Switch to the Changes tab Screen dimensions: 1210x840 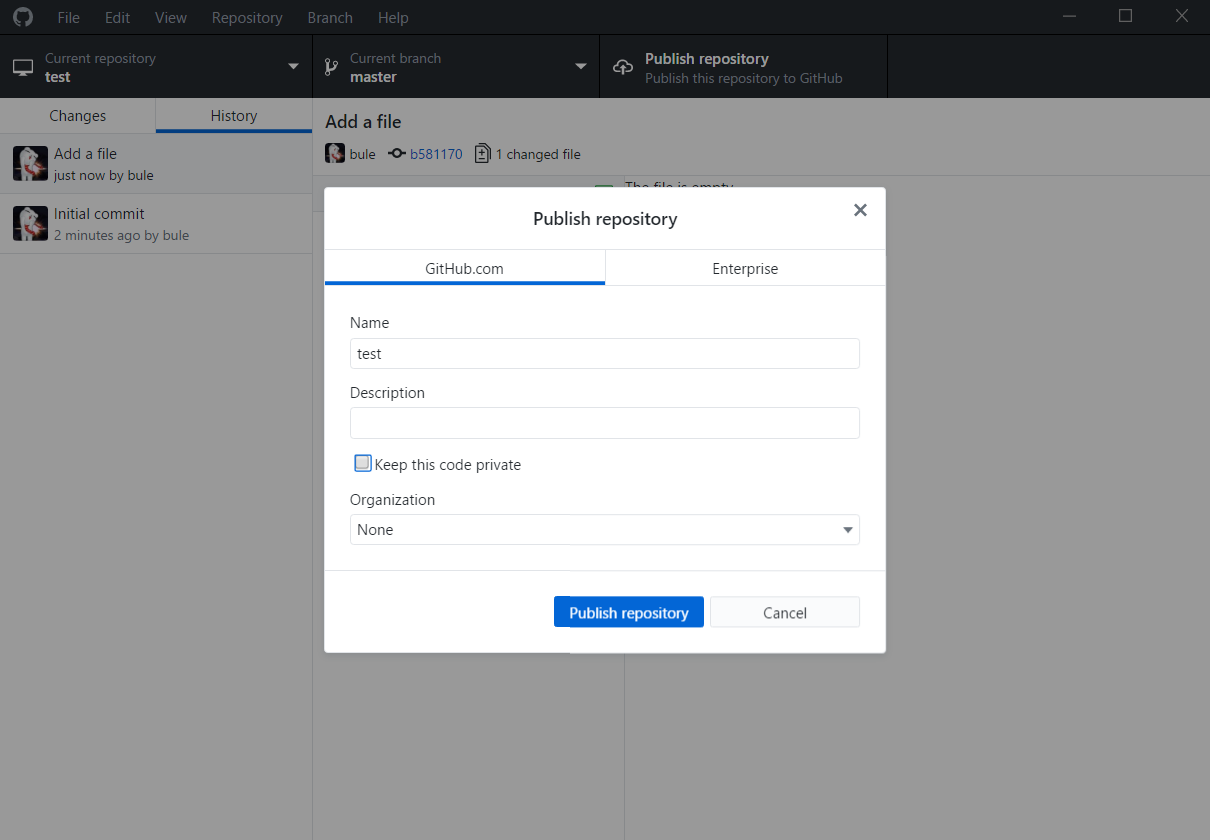point(78,116)
